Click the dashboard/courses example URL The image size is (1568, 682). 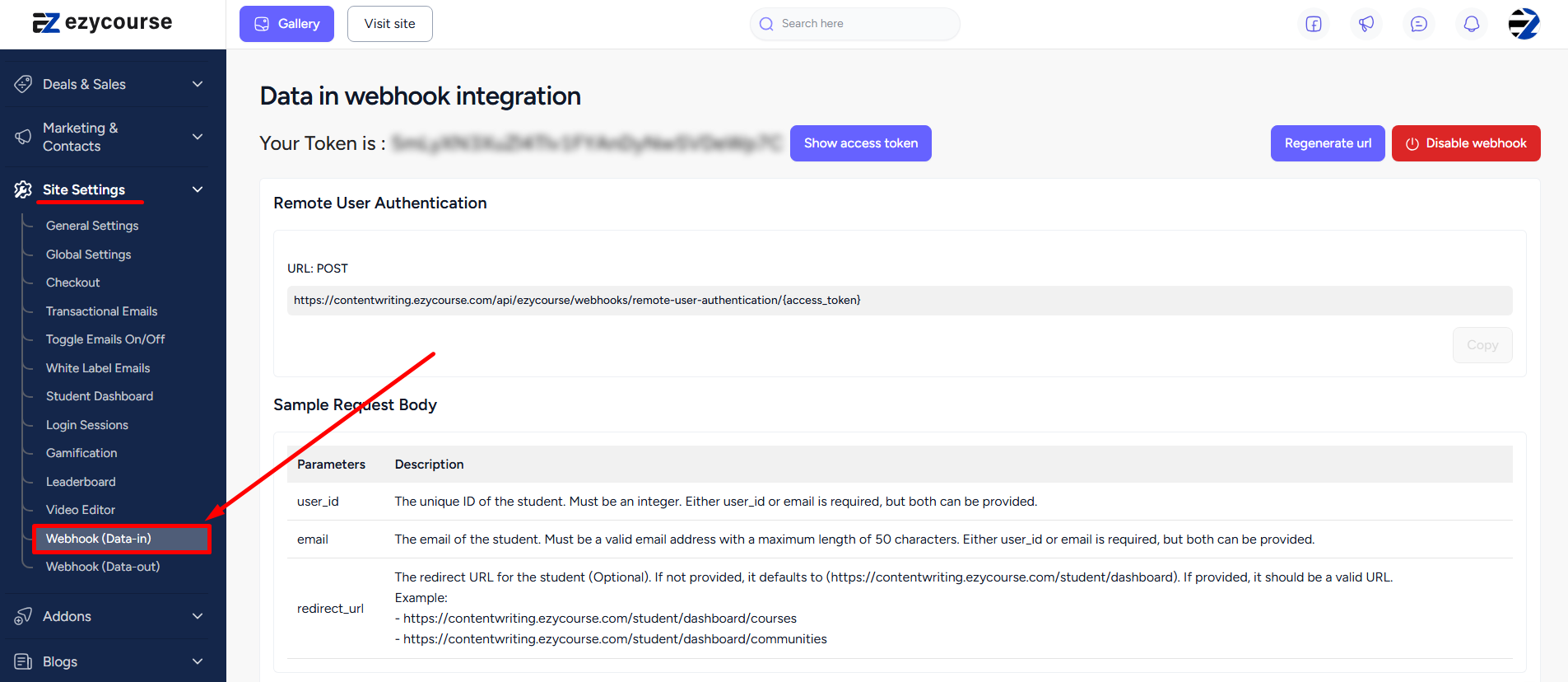[600, 619]
